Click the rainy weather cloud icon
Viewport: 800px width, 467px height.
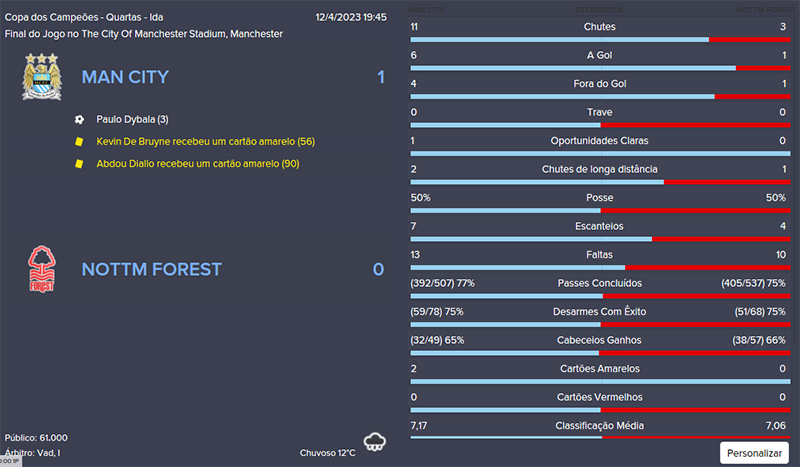[375, 443]
